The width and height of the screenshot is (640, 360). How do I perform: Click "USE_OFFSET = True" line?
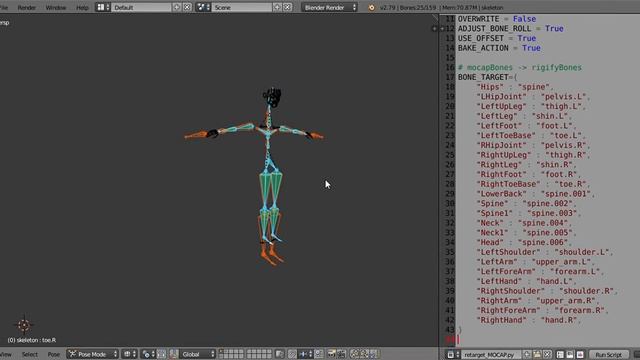click(497, 38)
